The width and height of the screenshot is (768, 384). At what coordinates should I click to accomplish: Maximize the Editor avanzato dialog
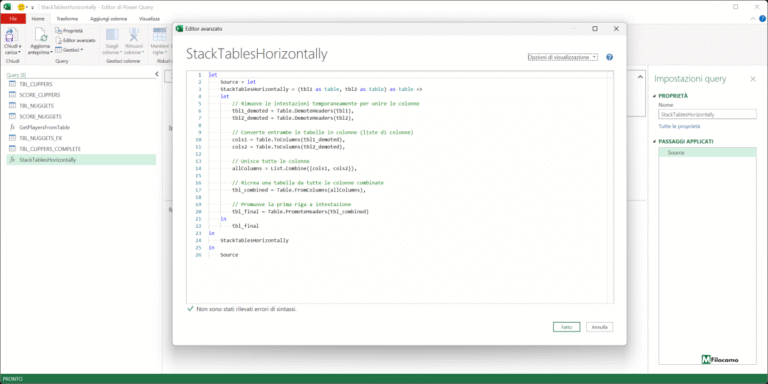point(595,29)
